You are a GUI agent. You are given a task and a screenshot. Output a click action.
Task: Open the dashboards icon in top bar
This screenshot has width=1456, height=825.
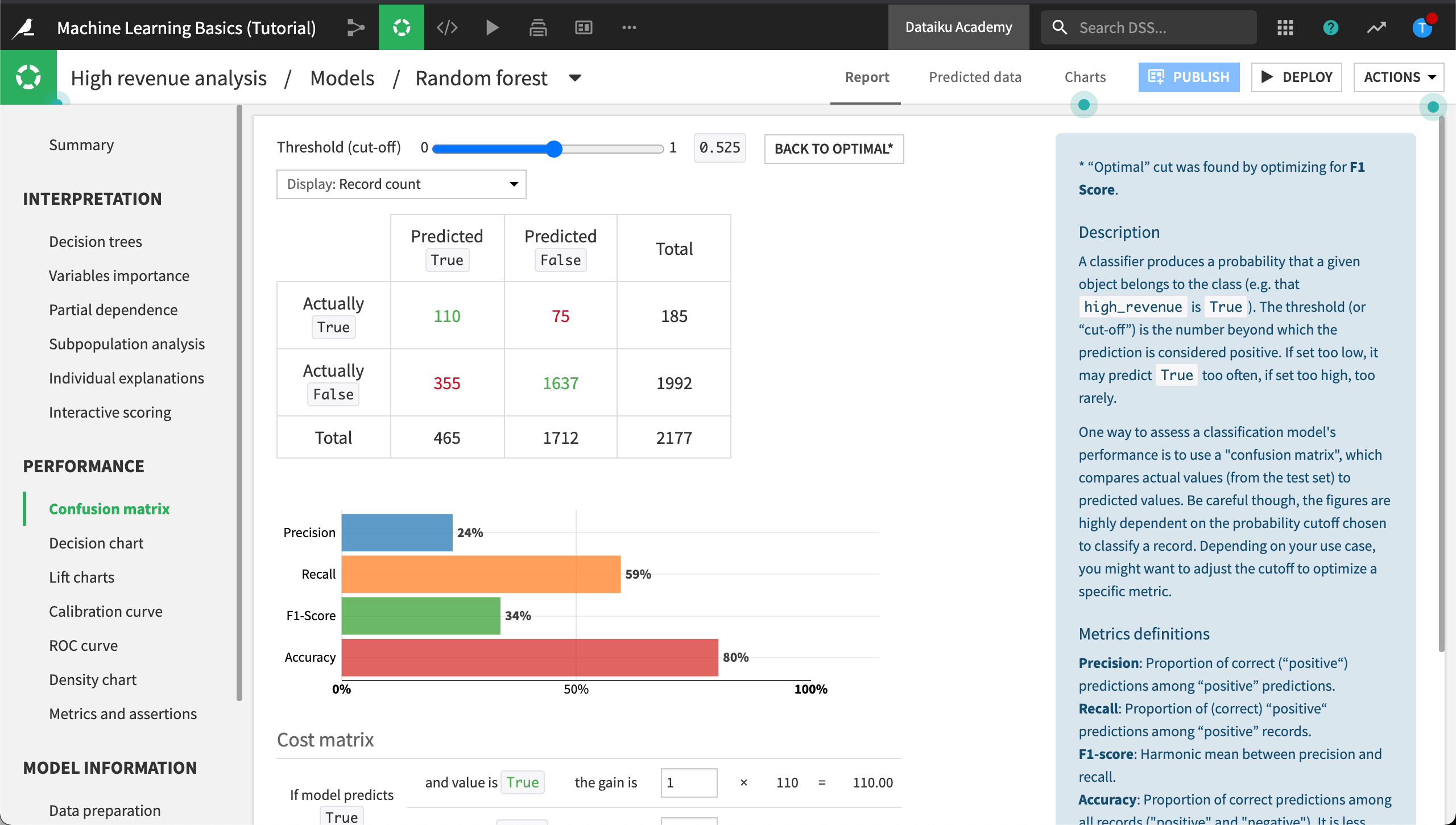pos(584,27)
